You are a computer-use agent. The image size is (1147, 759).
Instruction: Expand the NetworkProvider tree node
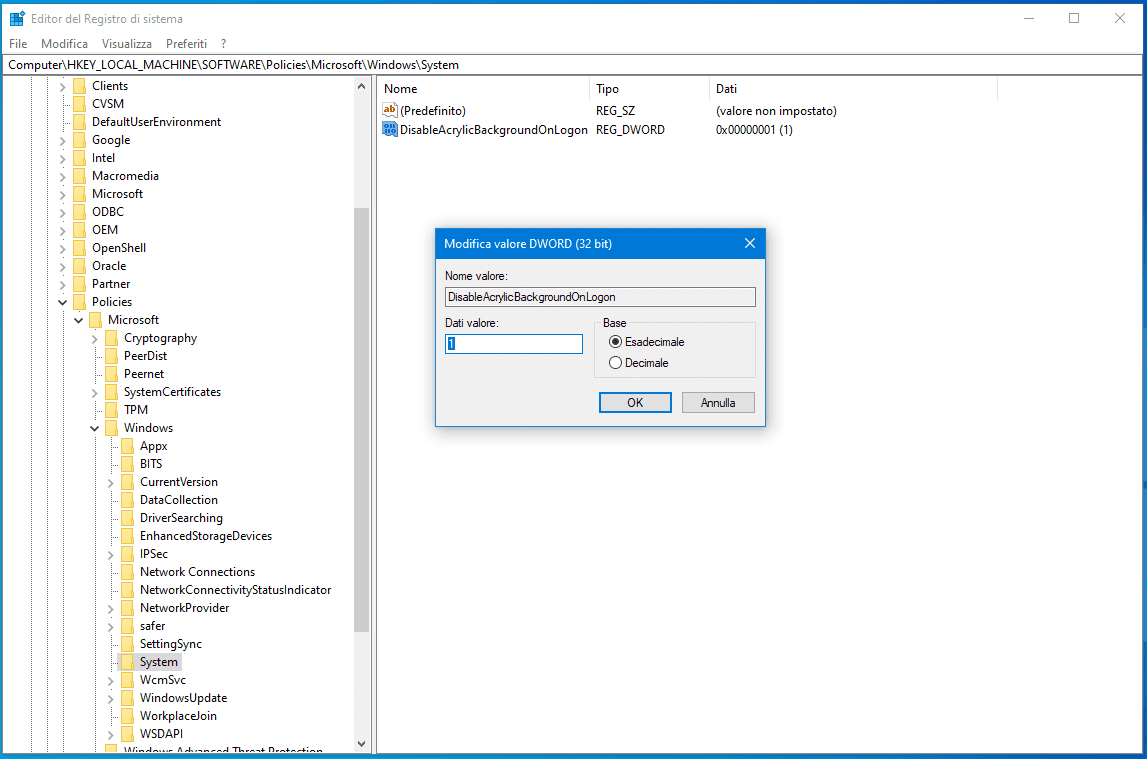111,608
